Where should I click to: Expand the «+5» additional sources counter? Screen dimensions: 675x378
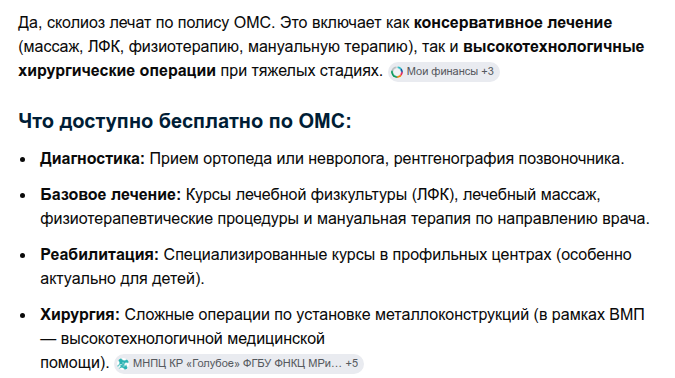pos(352,363)
